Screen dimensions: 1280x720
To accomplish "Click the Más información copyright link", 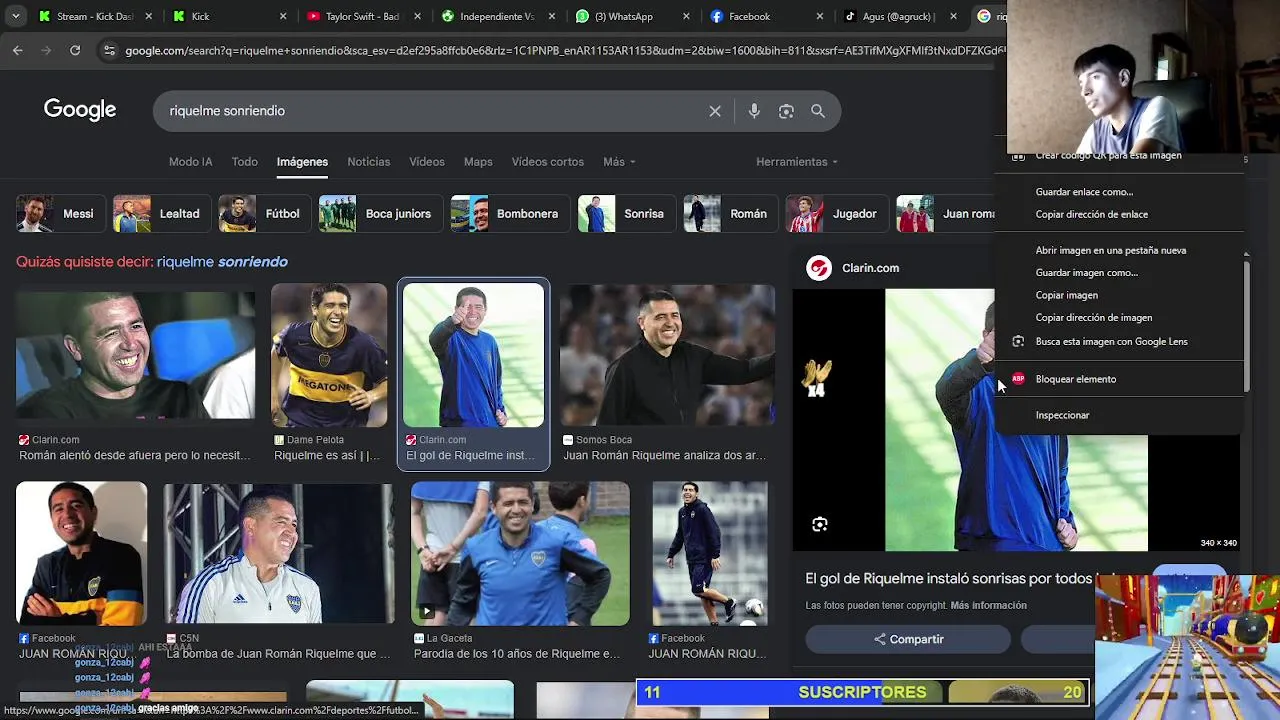I will 988,606.
